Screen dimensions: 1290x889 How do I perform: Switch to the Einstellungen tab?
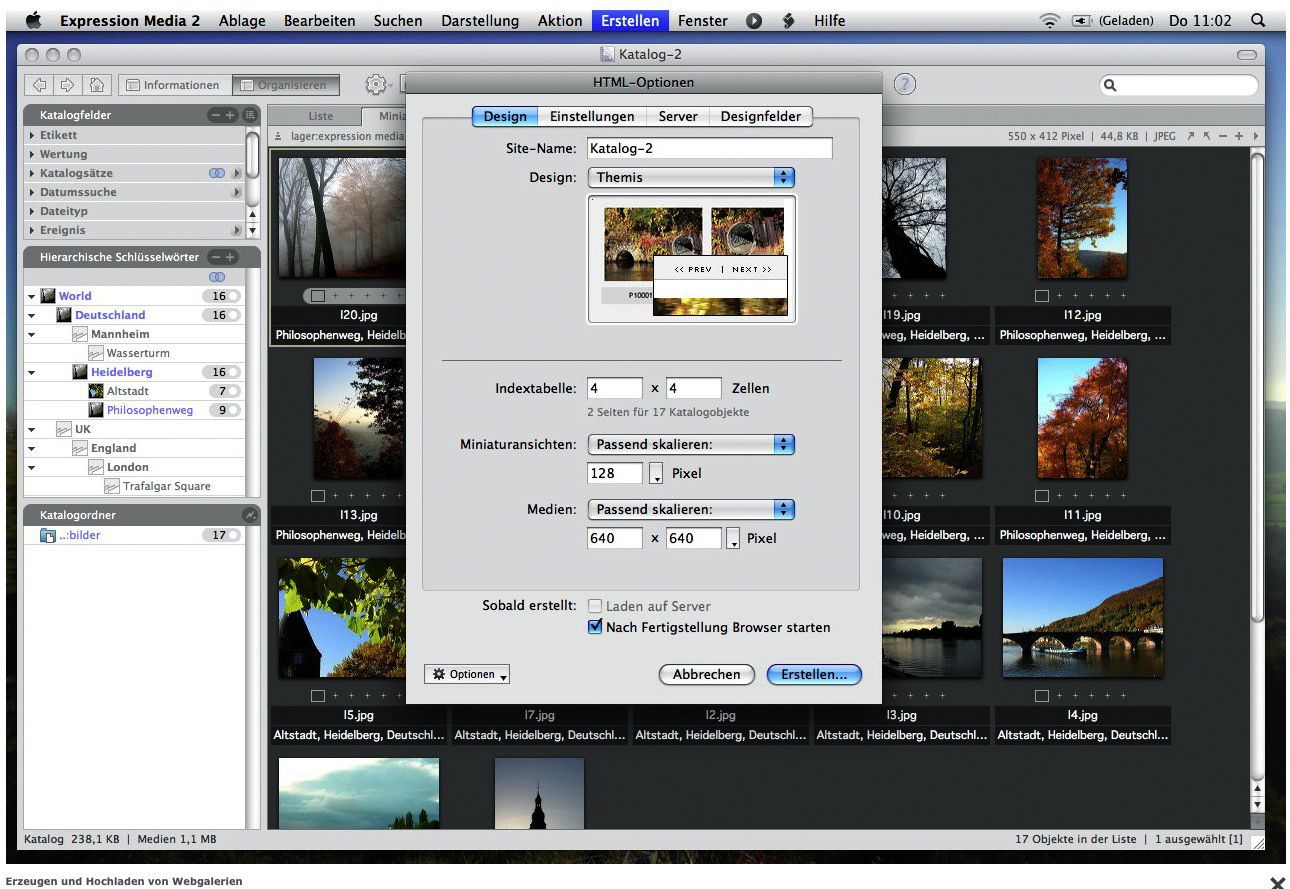(x=591, y=116)
